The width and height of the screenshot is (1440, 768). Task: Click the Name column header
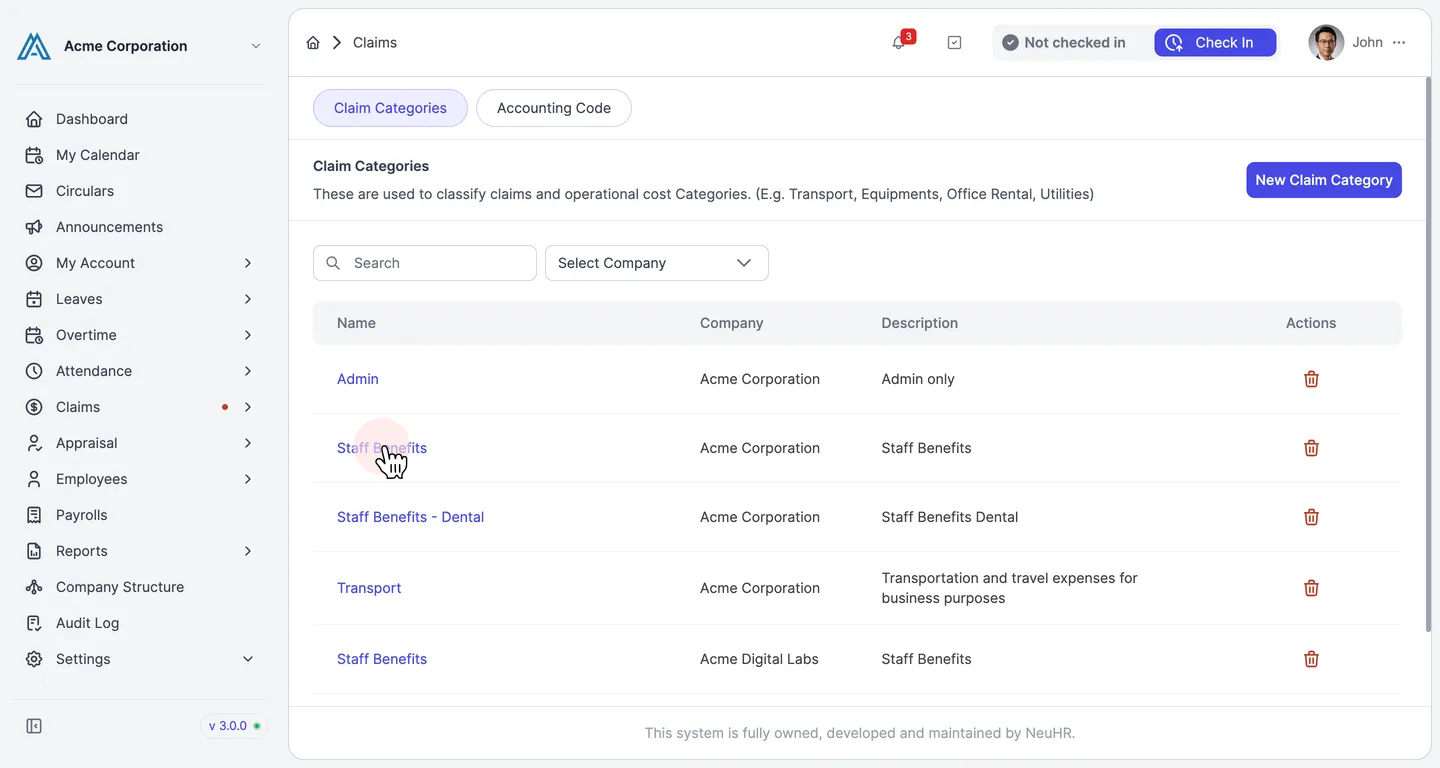coord(356,323)
